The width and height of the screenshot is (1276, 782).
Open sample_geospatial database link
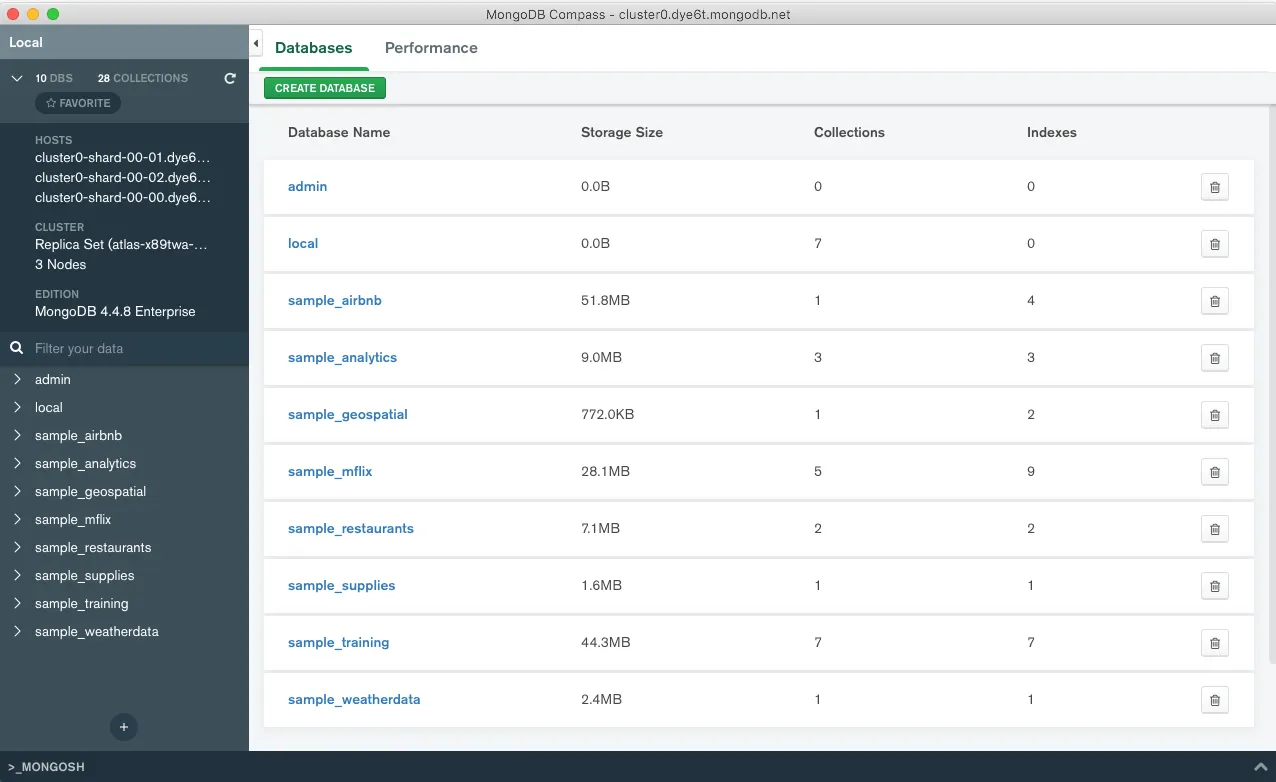348,414
